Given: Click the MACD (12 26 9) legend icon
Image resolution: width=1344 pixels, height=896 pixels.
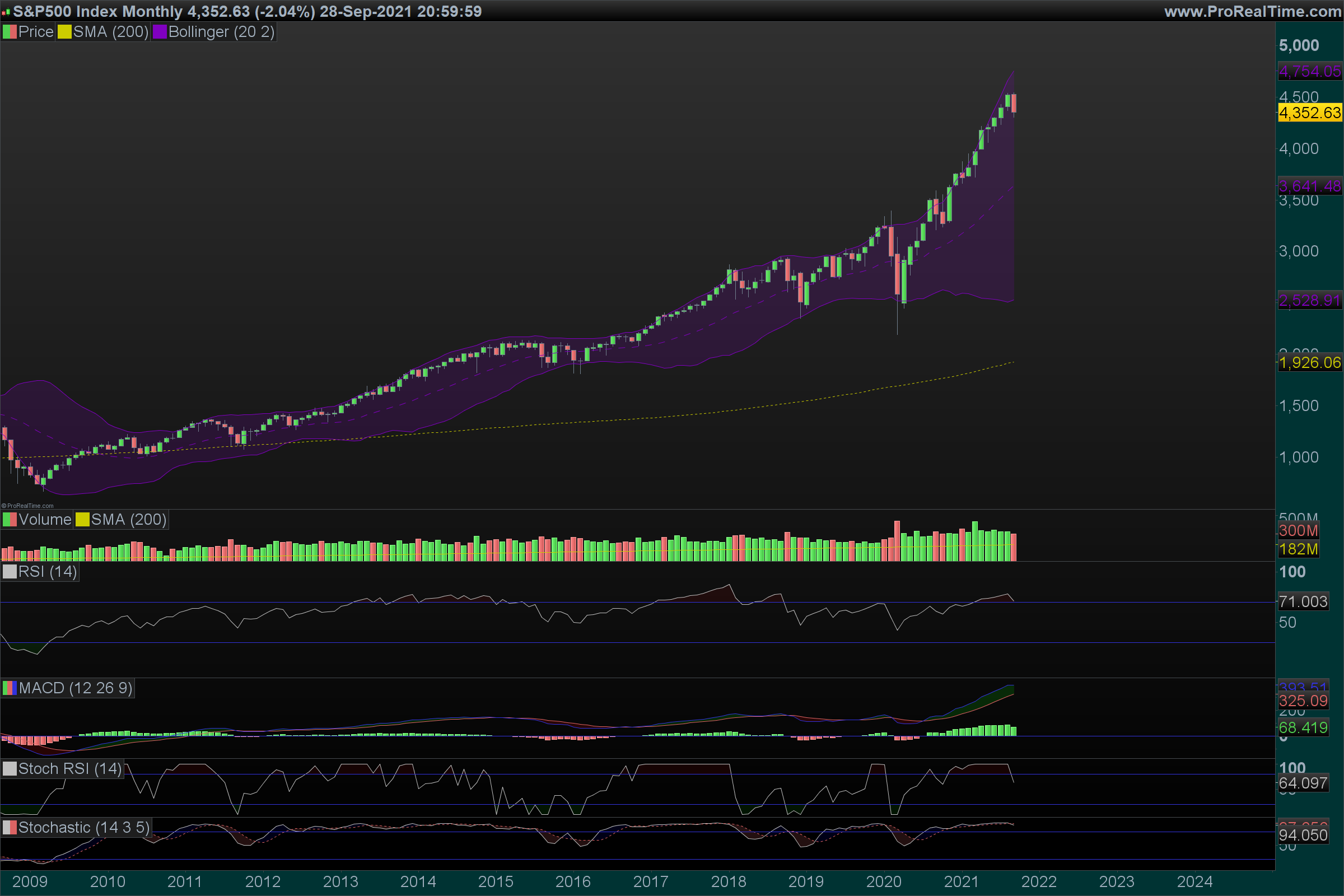Looking at the screenshot, I should click(x=10, y=688).
